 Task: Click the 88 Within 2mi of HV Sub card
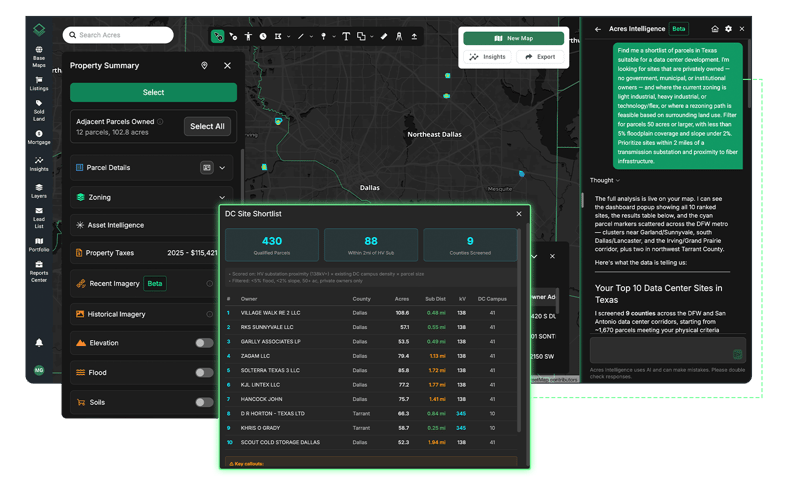tap(371, 245)
